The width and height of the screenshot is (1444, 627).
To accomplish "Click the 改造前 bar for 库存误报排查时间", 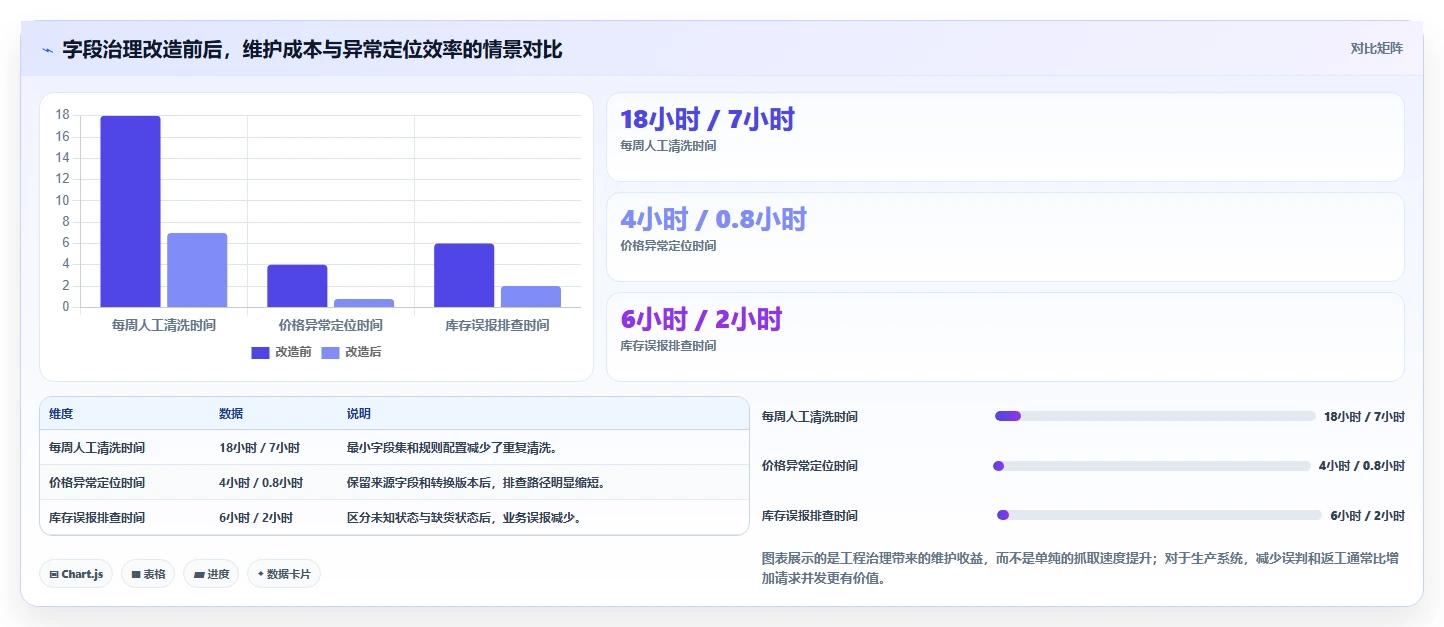I will pyautogui.click(x=464, y=275).
